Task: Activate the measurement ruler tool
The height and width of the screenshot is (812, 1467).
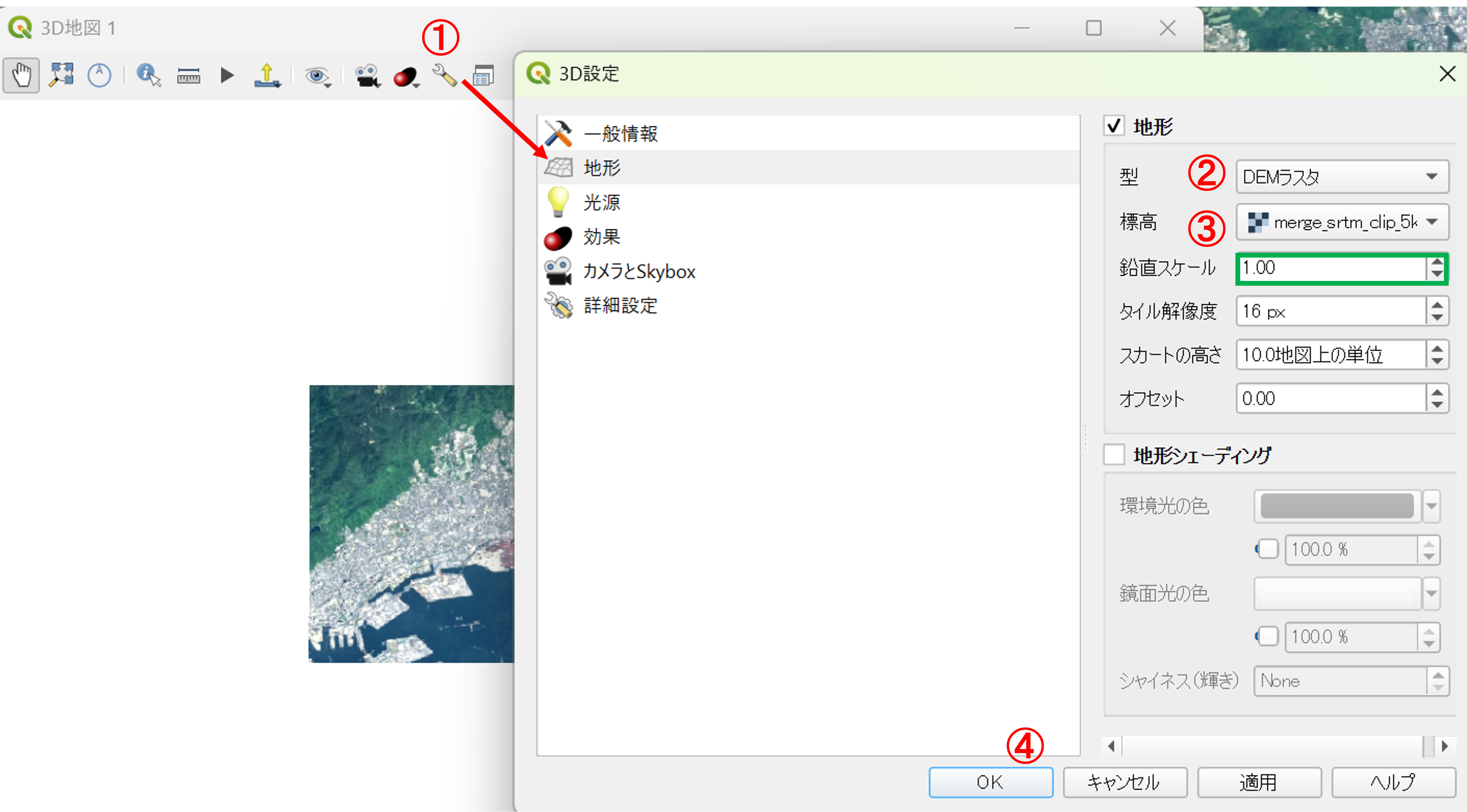Action: coord(188,75)
